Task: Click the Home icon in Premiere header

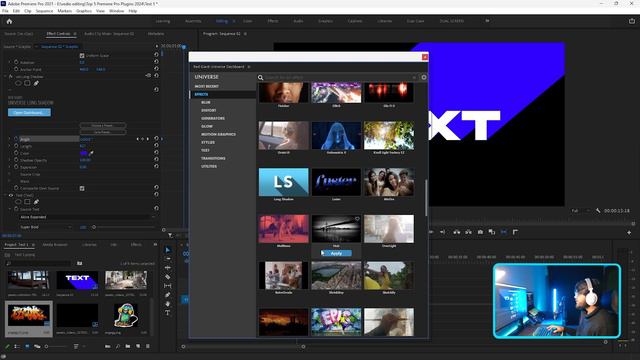Action: 9,21
